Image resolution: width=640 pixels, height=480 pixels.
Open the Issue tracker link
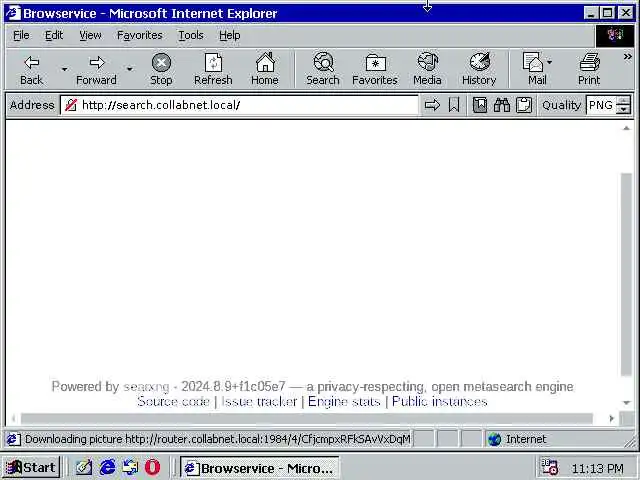[259, 402]
